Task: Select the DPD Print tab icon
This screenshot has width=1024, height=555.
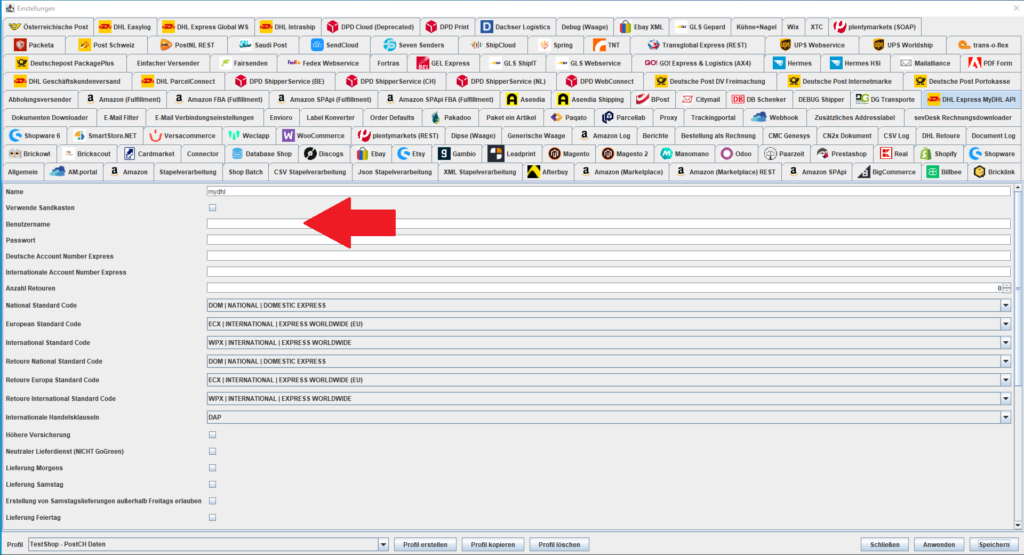Action: [x=431, y=27]
